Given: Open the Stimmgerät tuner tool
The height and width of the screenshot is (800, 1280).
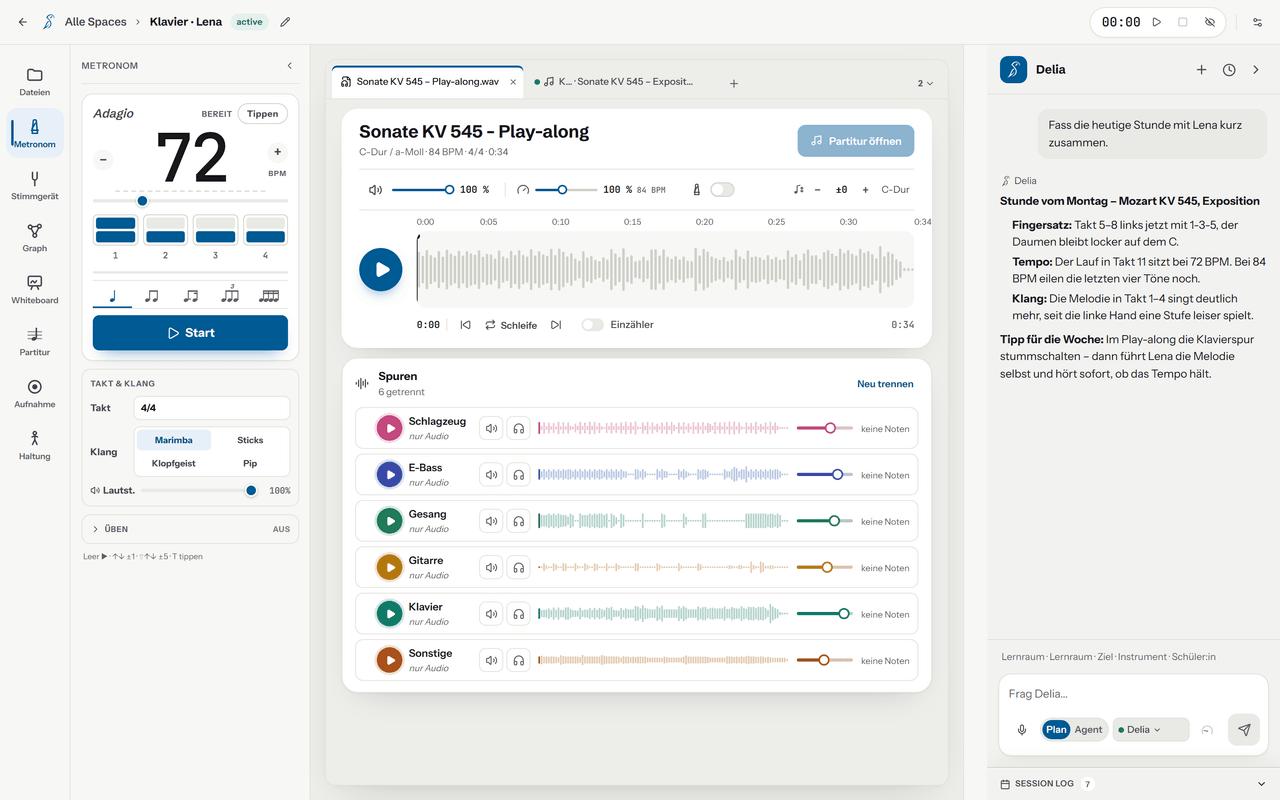Looking at the screenshot, I should [x=35, y=186].
